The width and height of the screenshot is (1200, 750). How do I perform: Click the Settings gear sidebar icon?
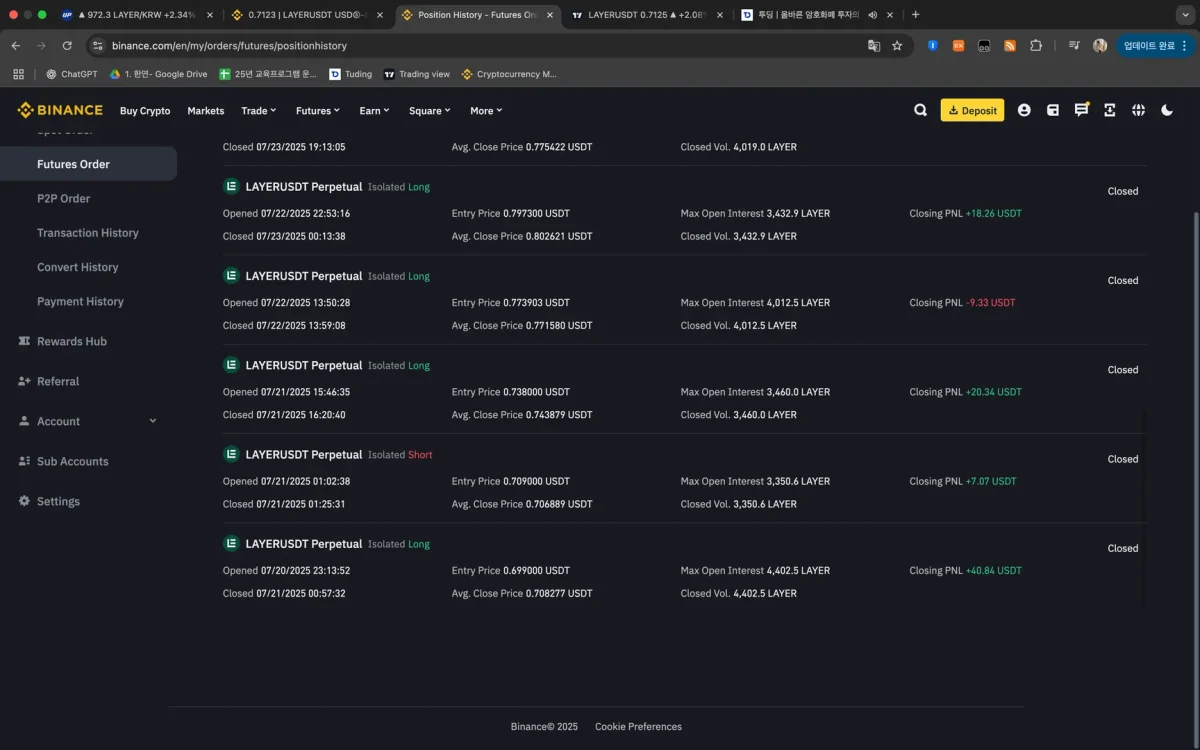point(24,501)
